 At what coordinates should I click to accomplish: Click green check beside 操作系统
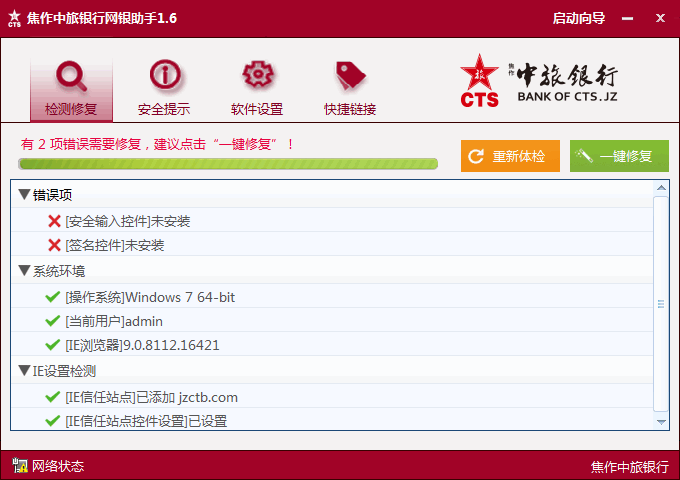pyautogui.click(x=52, y=297)
